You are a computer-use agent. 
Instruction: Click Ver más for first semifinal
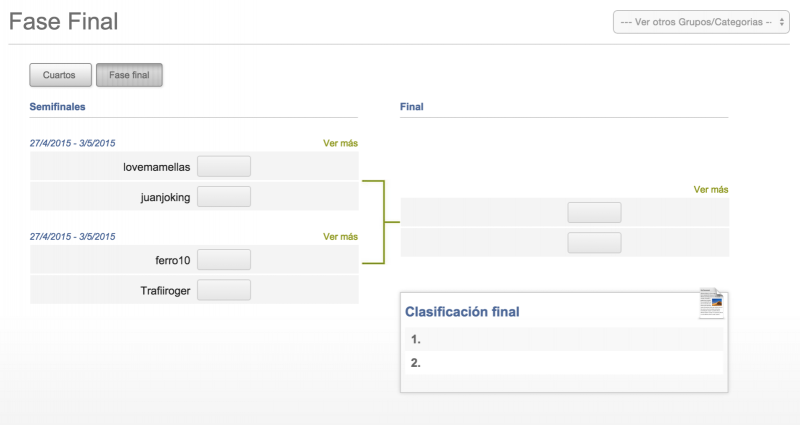coord(340,143)
